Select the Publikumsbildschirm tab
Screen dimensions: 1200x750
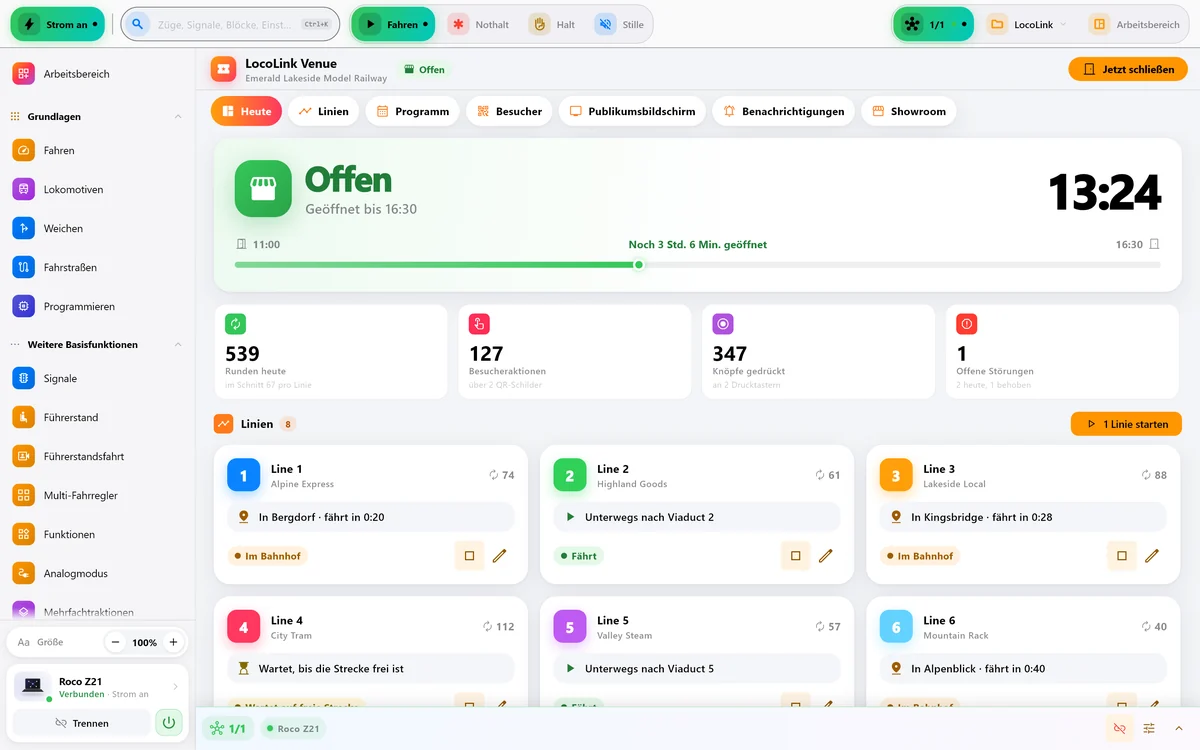[632, 111]
